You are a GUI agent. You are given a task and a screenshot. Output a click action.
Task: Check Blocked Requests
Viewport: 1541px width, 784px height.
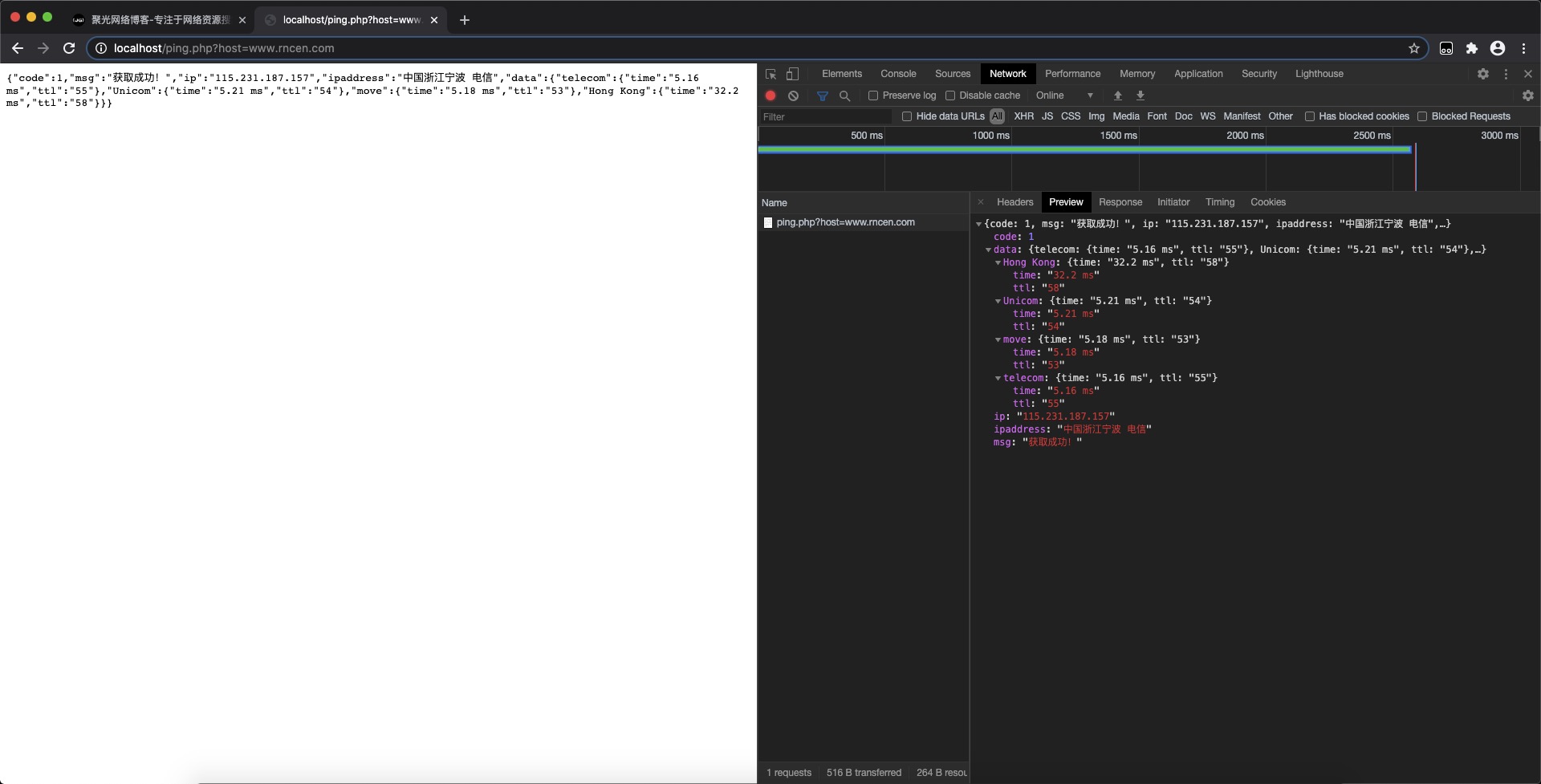point(1422,116)
